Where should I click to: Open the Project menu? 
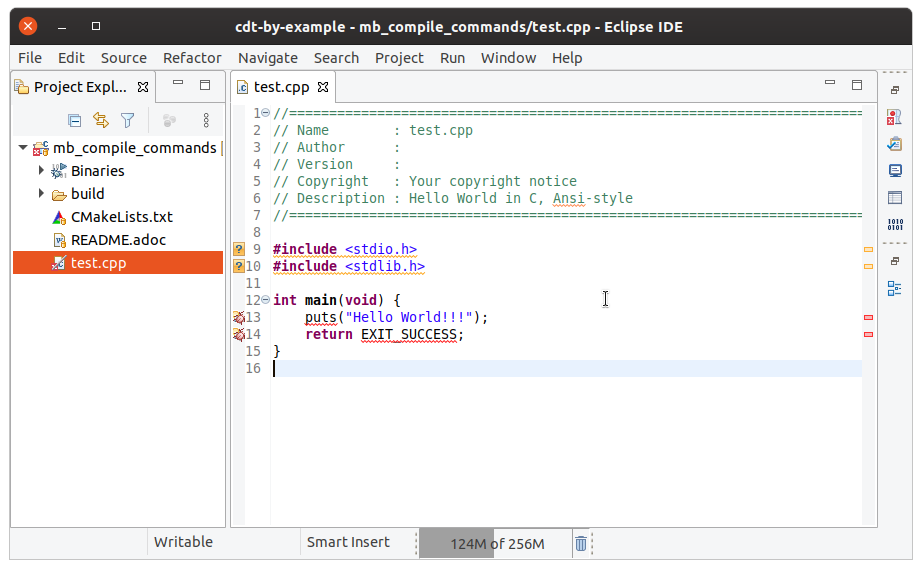[x=399, y=58]
